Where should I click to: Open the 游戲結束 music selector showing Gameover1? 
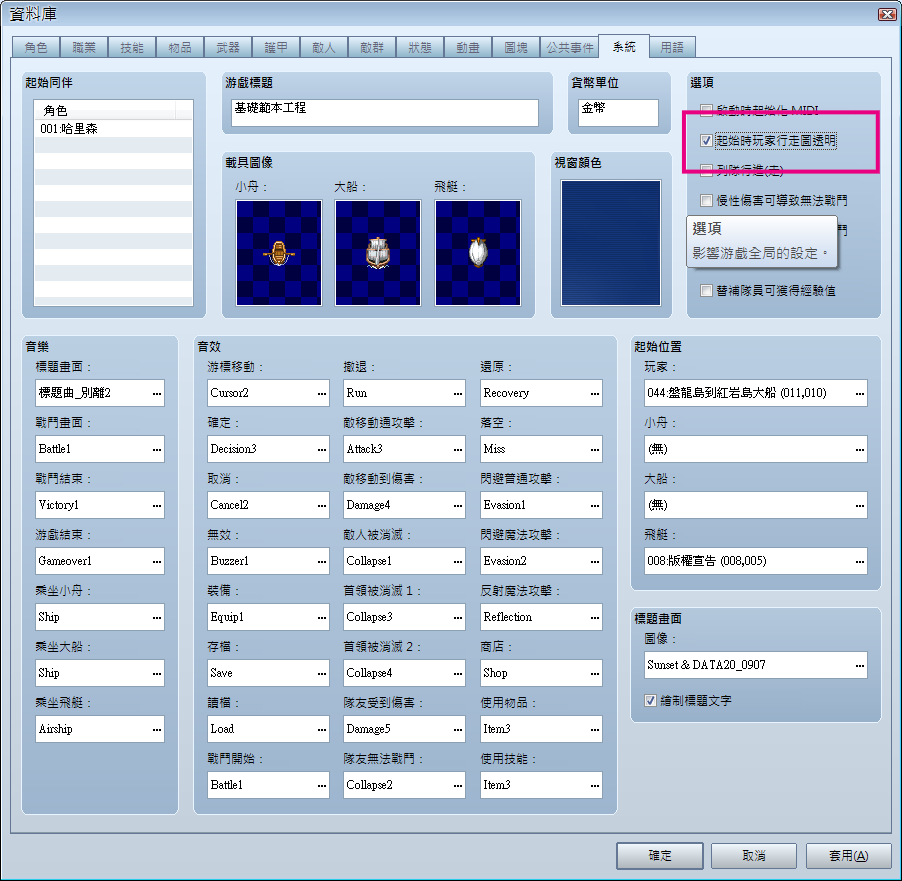tap(100, 561)
